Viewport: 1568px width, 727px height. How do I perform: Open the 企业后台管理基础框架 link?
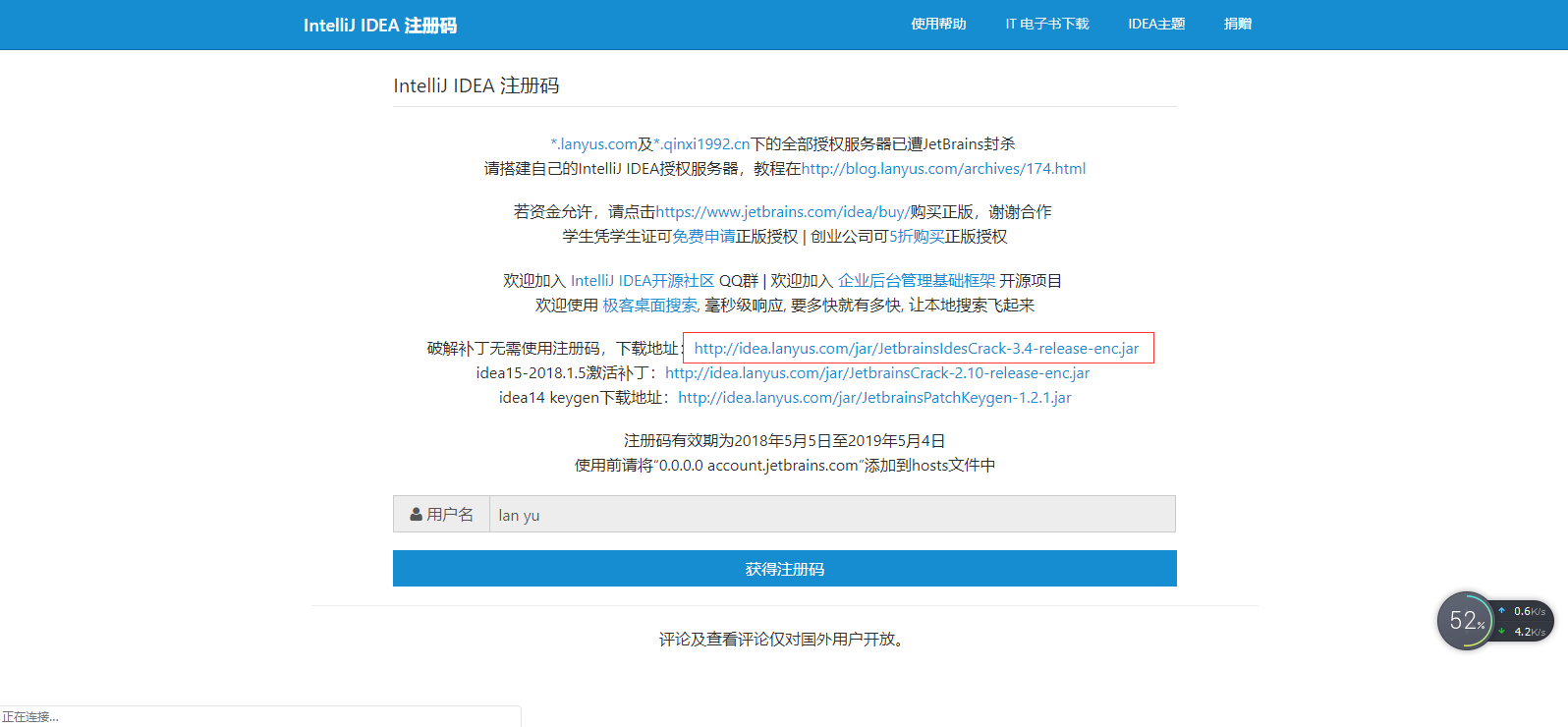coord(917,280)
